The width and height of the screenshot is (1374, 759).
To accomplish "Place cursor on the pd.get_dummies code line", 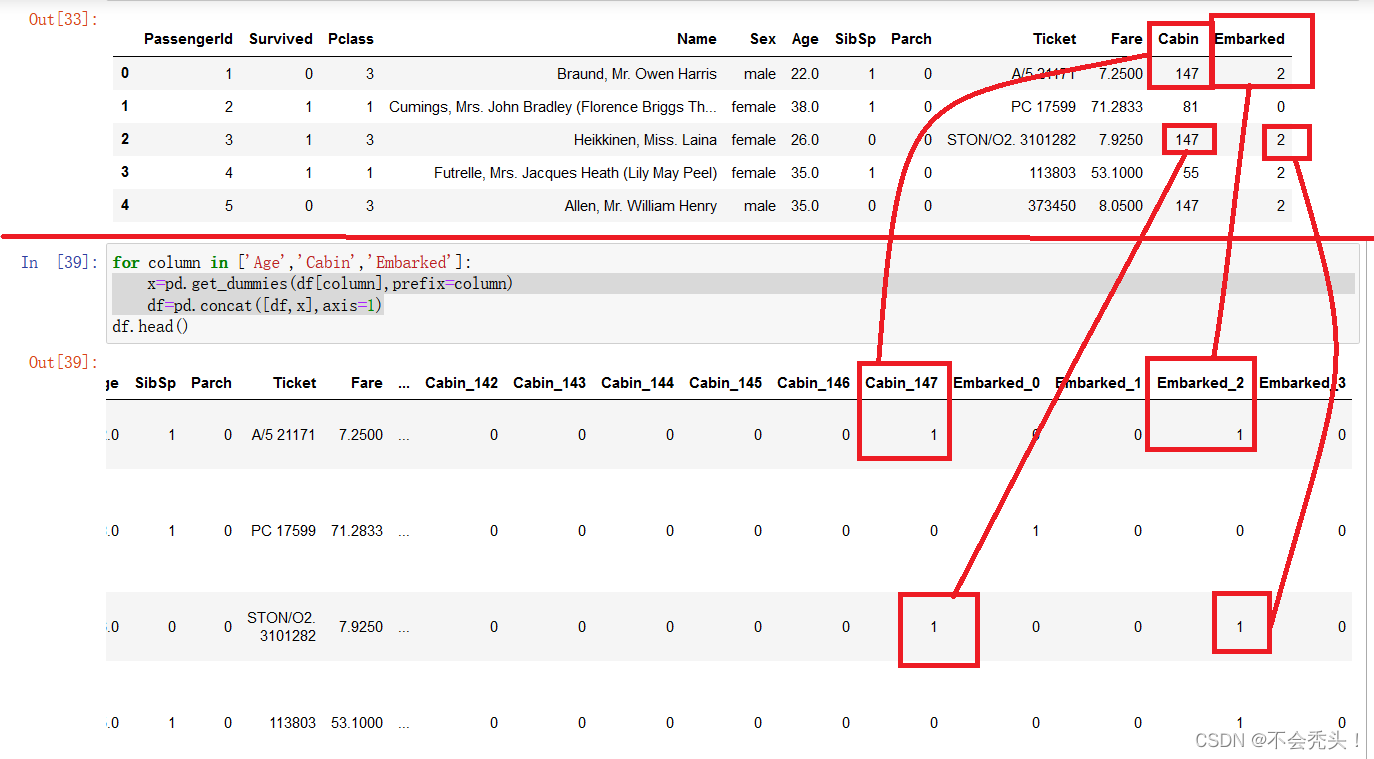I will tap(330, 284).
